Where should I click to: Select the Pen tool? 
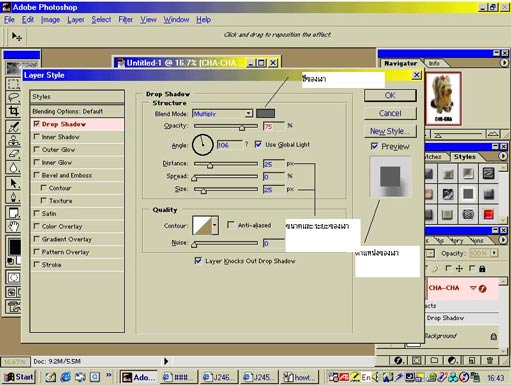coord(13,197)
